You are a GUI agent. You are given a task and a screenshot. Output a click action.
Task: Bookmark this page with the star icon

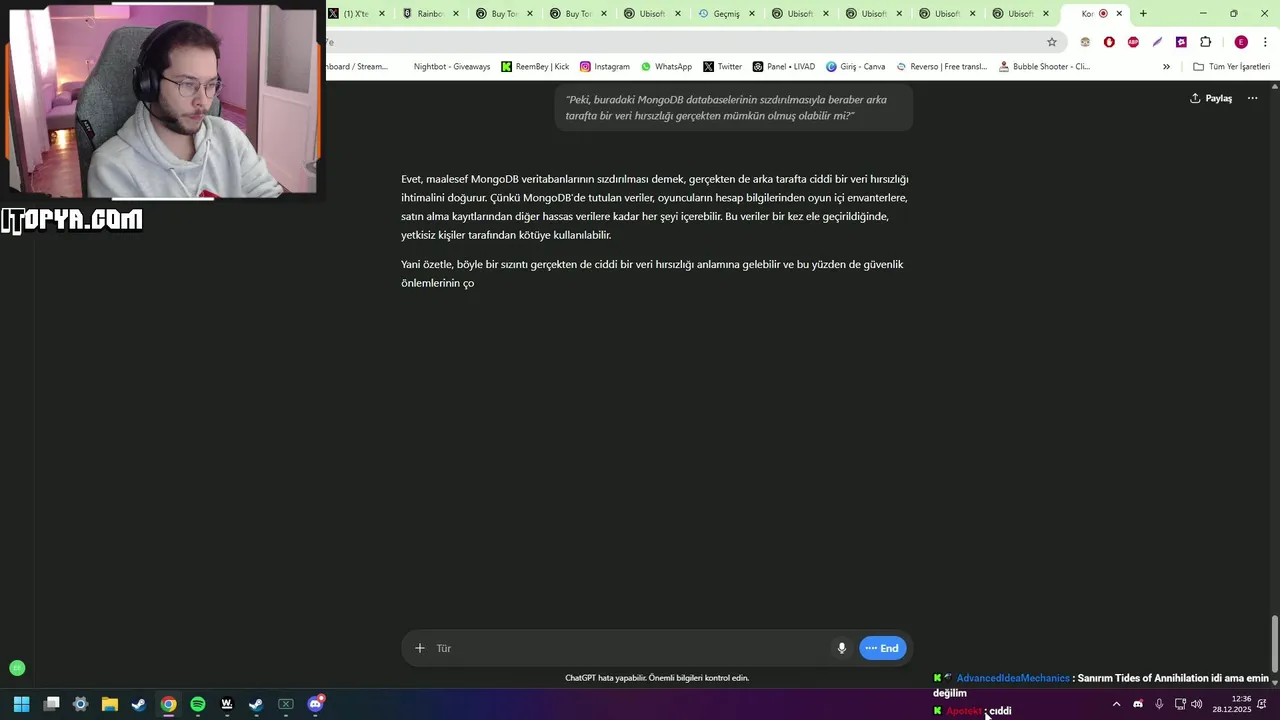click(1052, 42)
